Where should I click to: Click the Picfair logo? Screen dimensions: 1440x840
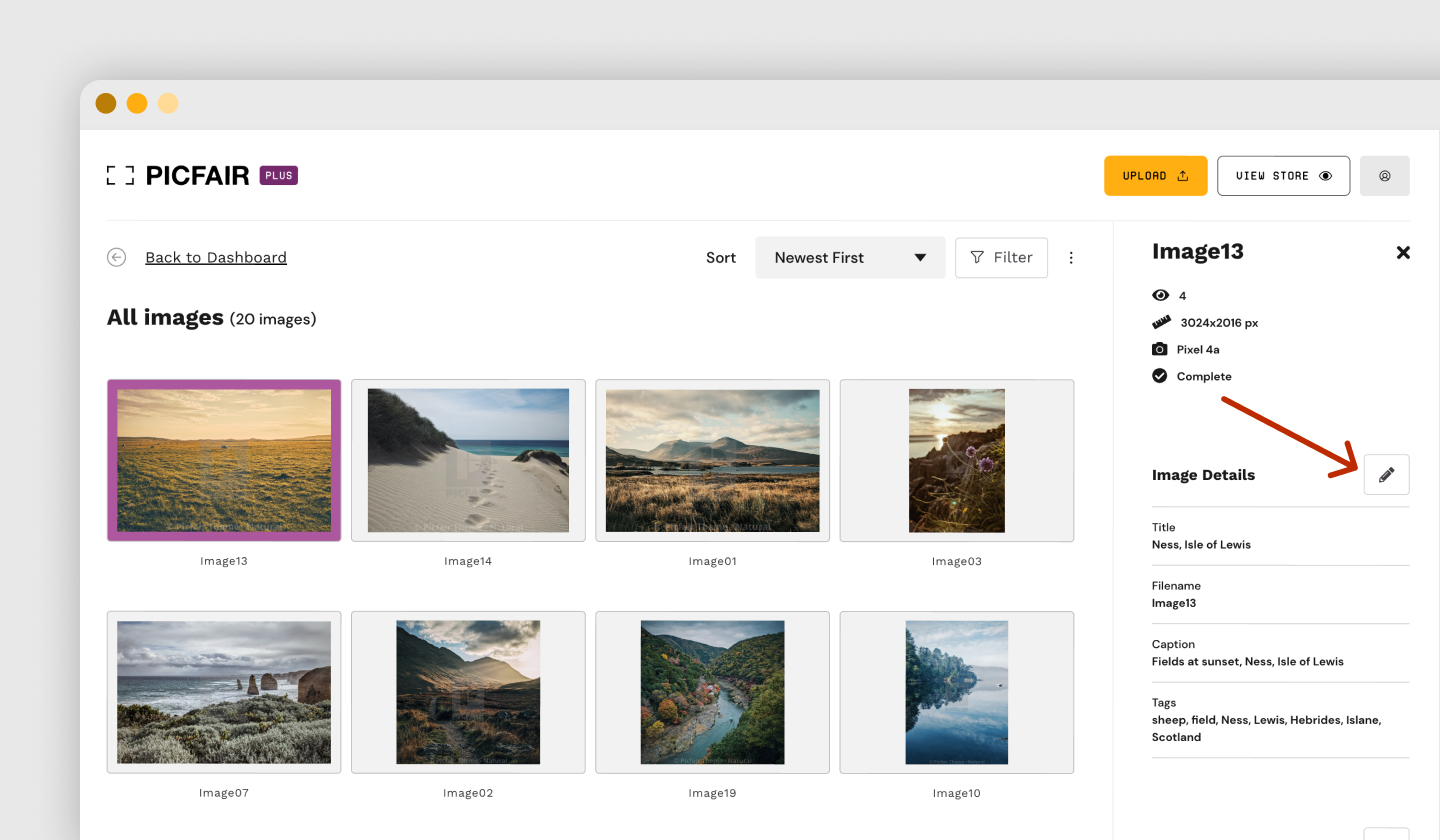(x=178, y=176)
